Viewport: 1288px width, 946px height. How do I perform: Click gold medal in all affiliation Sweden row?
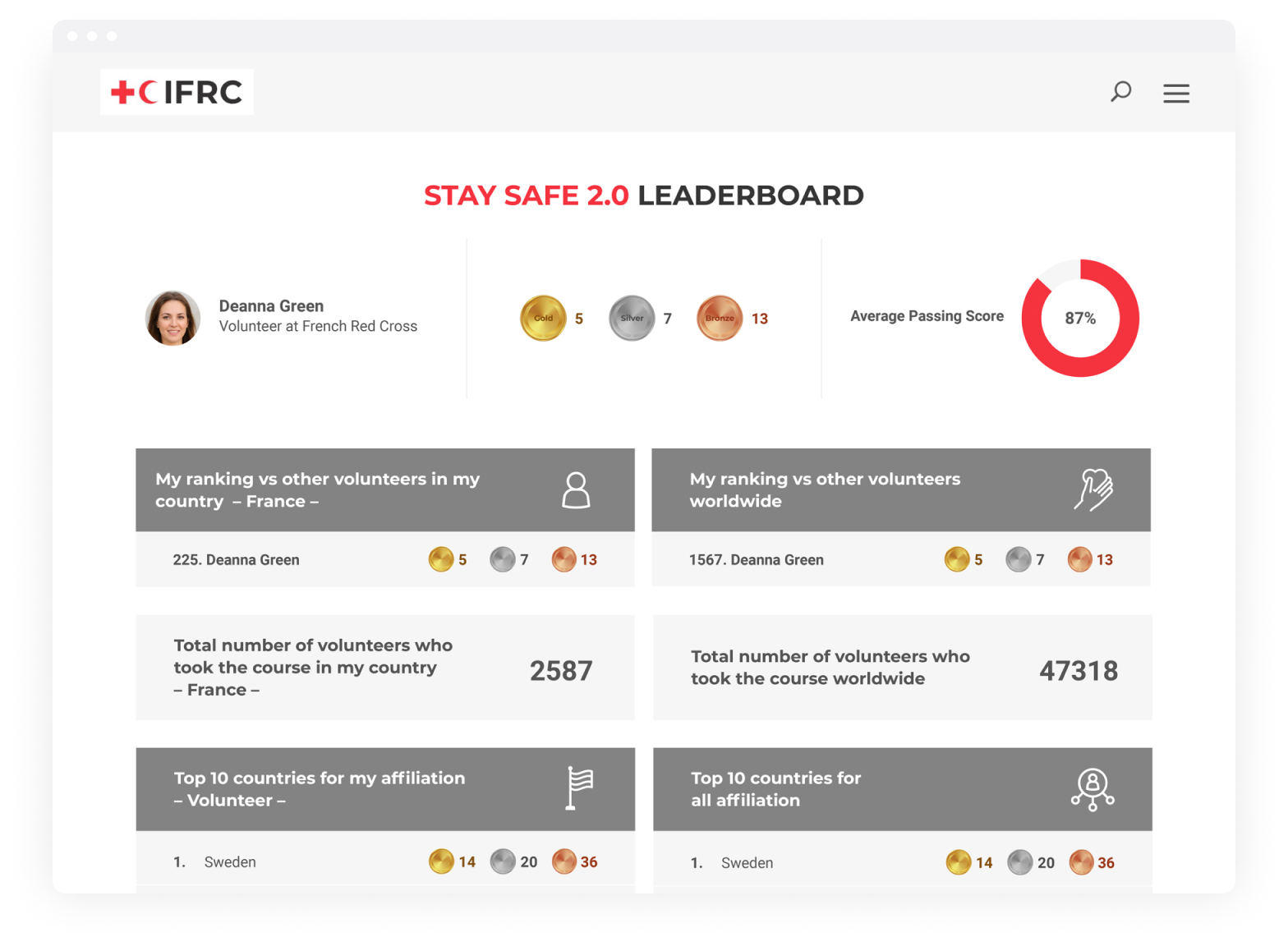coord(959,862)
